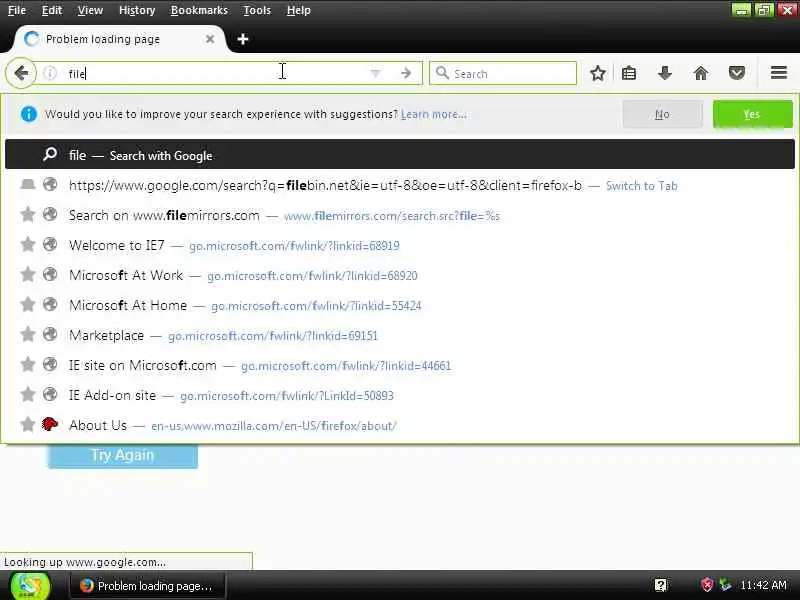Select 'file — Search with Google' suggestion
Viewport: 800px width, 600px height.
pos(399,155)
